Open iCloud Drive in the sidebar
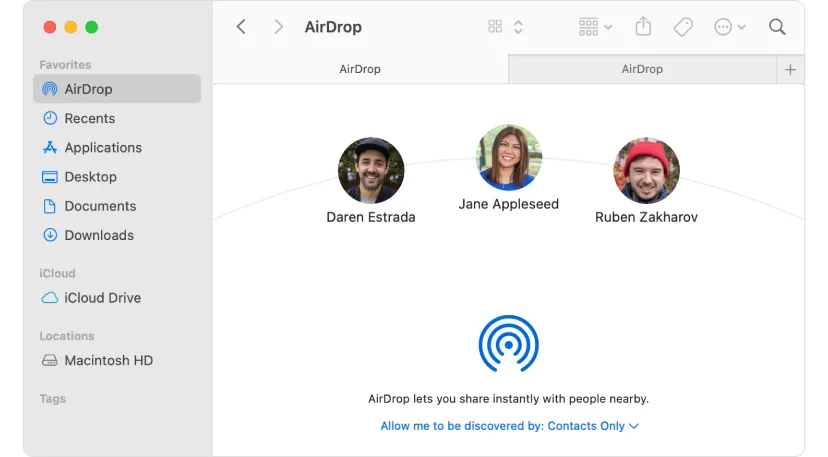Screen dimensions: 828x457 [117, 298]
